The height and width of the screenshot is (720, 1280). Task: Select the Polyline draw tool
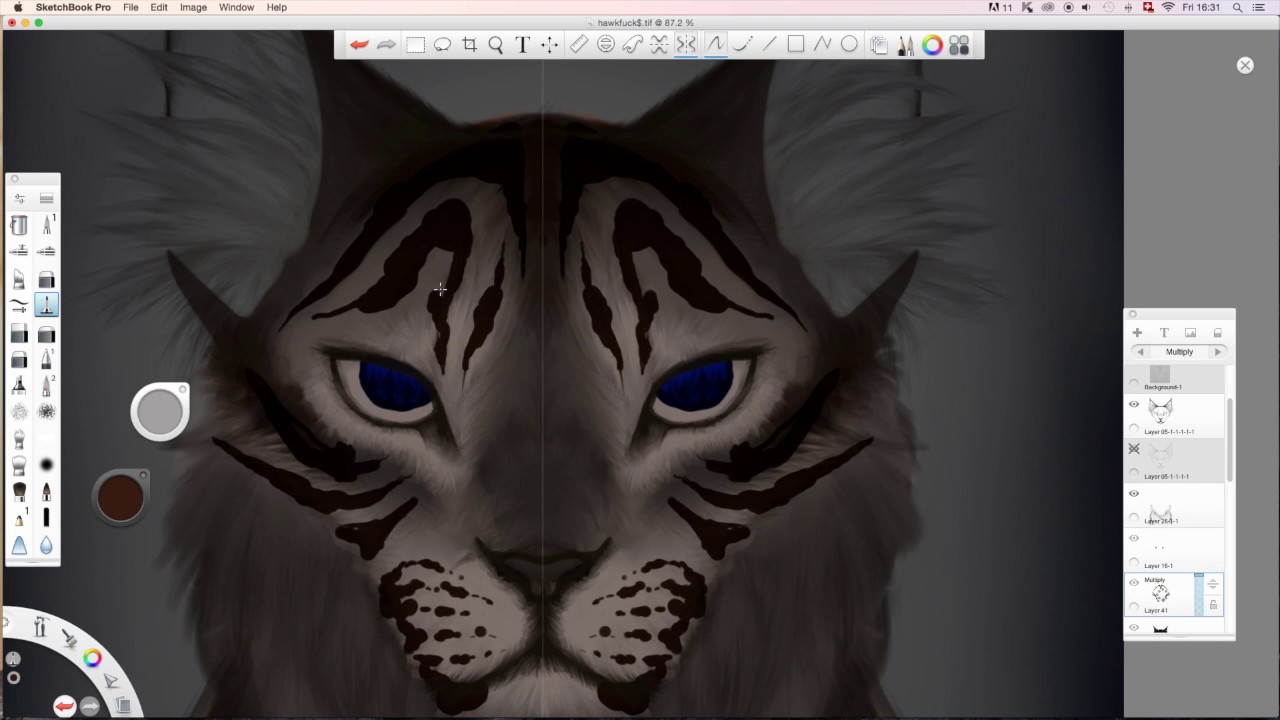point(822,44)
